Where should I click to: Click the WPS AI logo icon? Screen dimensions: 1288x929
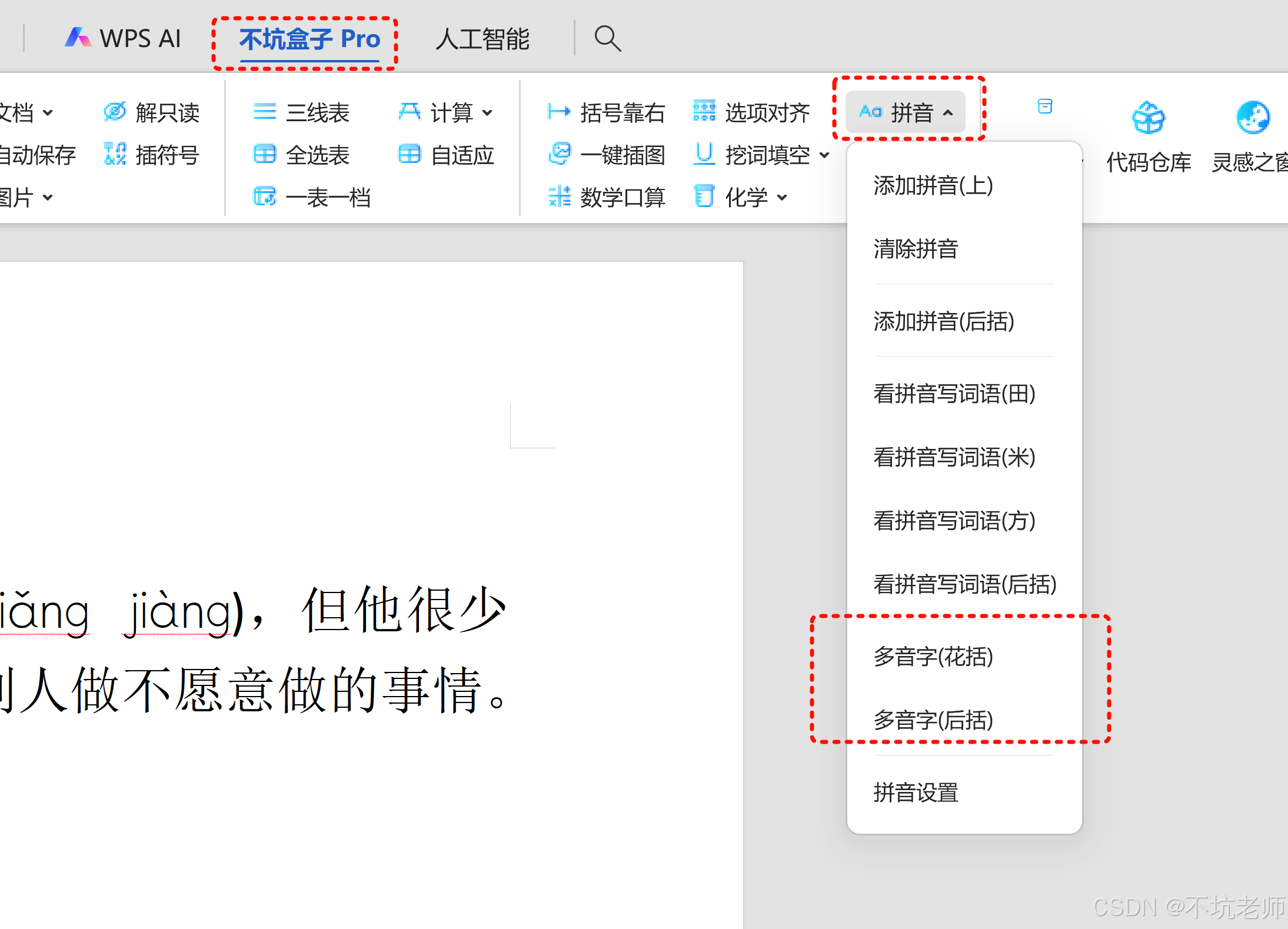pos(78,38)
